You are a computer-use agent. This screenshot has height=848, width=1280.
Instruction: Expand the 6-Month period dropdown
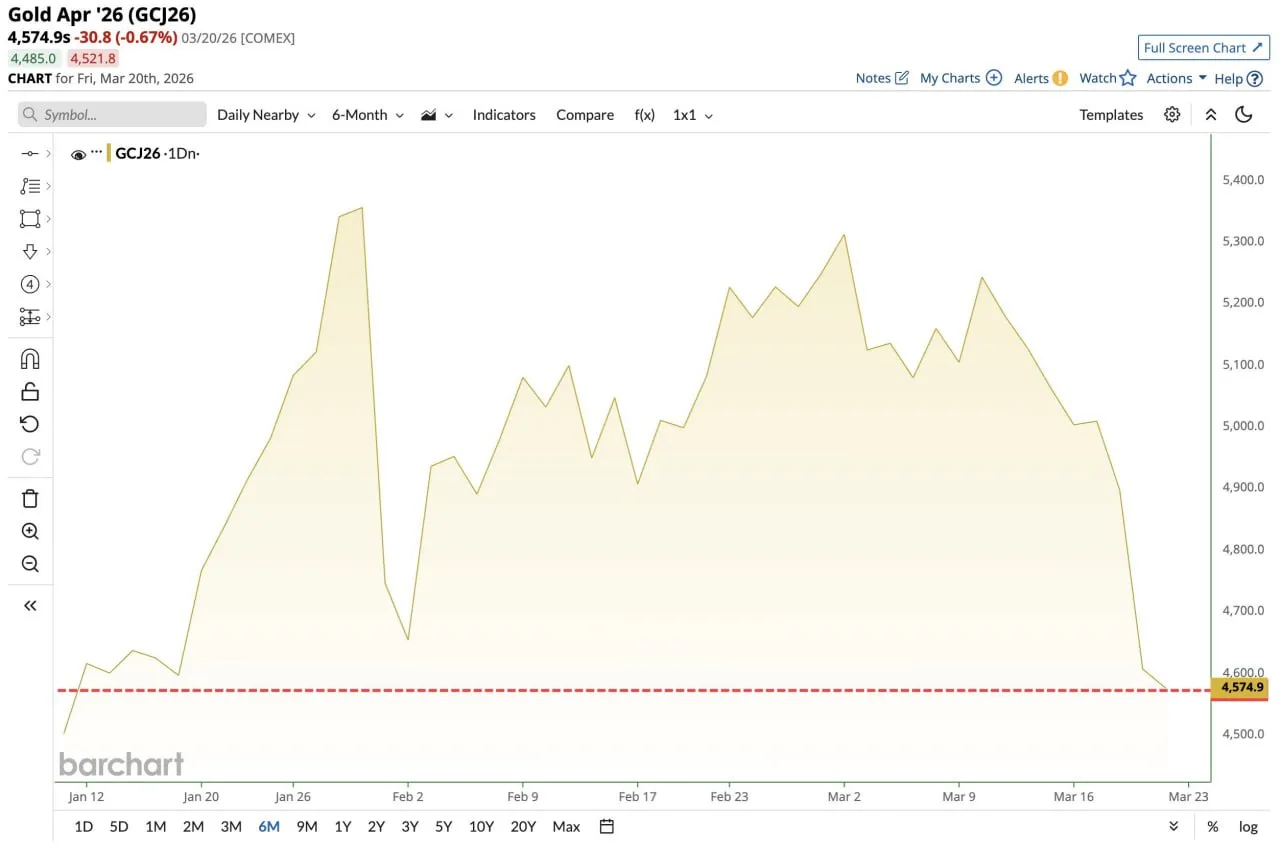(x=367, y=115)
